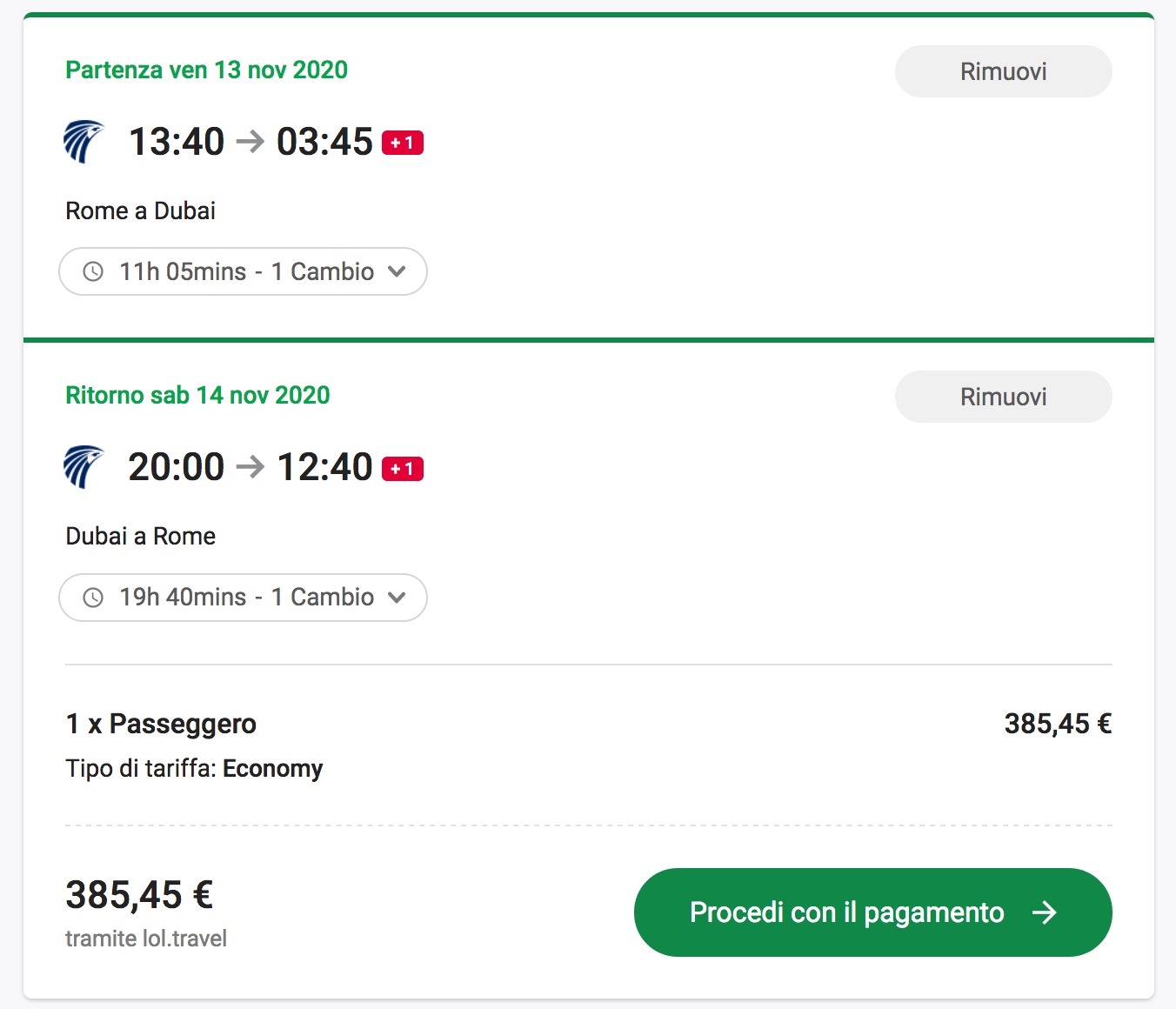Click the arrow between 13:40 and 03:45

pyautogui.click(x=251, y=141)
